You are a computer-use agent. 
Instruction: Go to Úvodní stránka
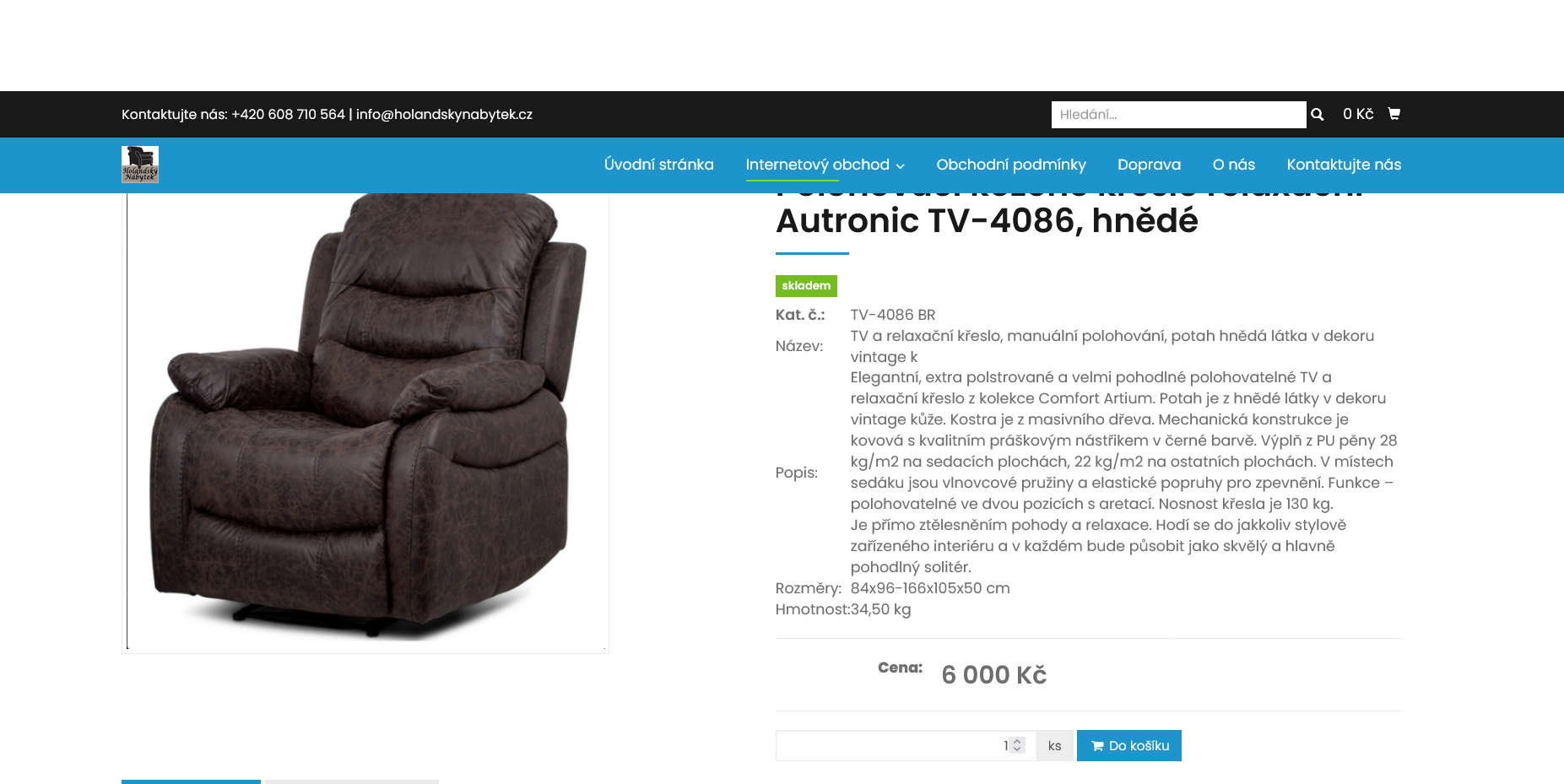659,165
